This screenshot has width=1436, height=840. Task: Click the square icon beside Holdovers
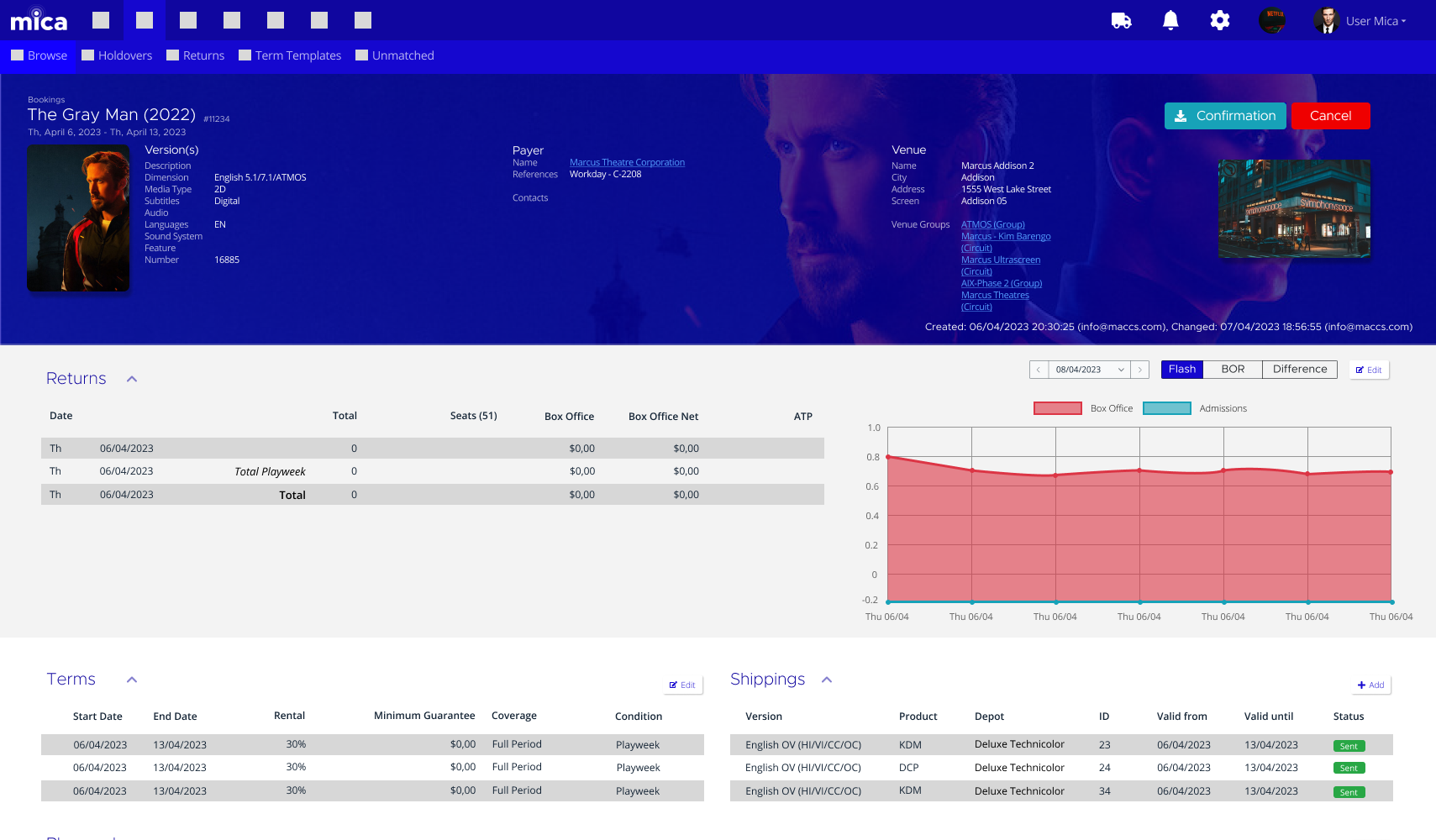[87, 55]
